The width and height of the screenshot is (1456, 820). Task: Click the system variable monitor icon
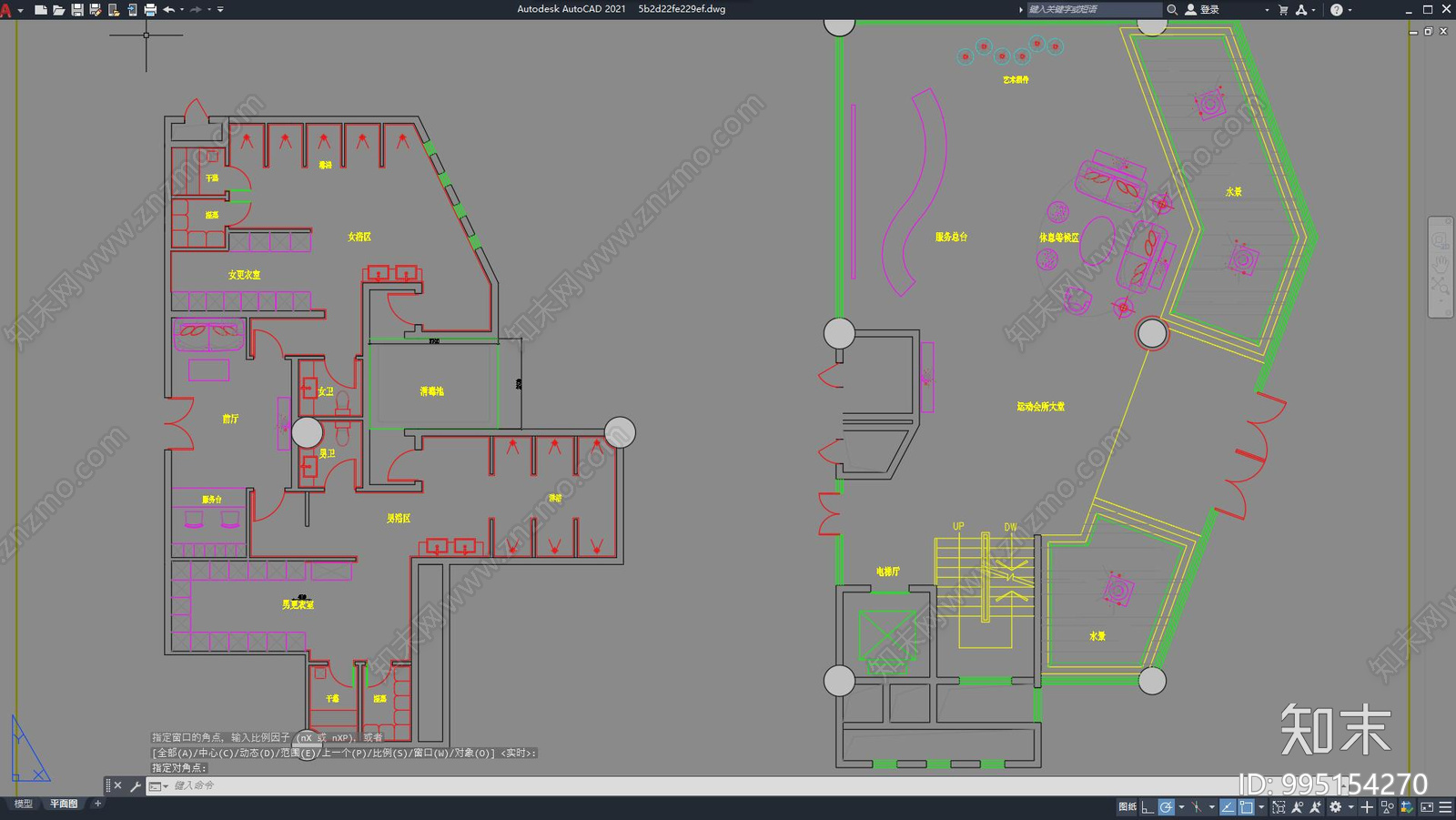1407,807
